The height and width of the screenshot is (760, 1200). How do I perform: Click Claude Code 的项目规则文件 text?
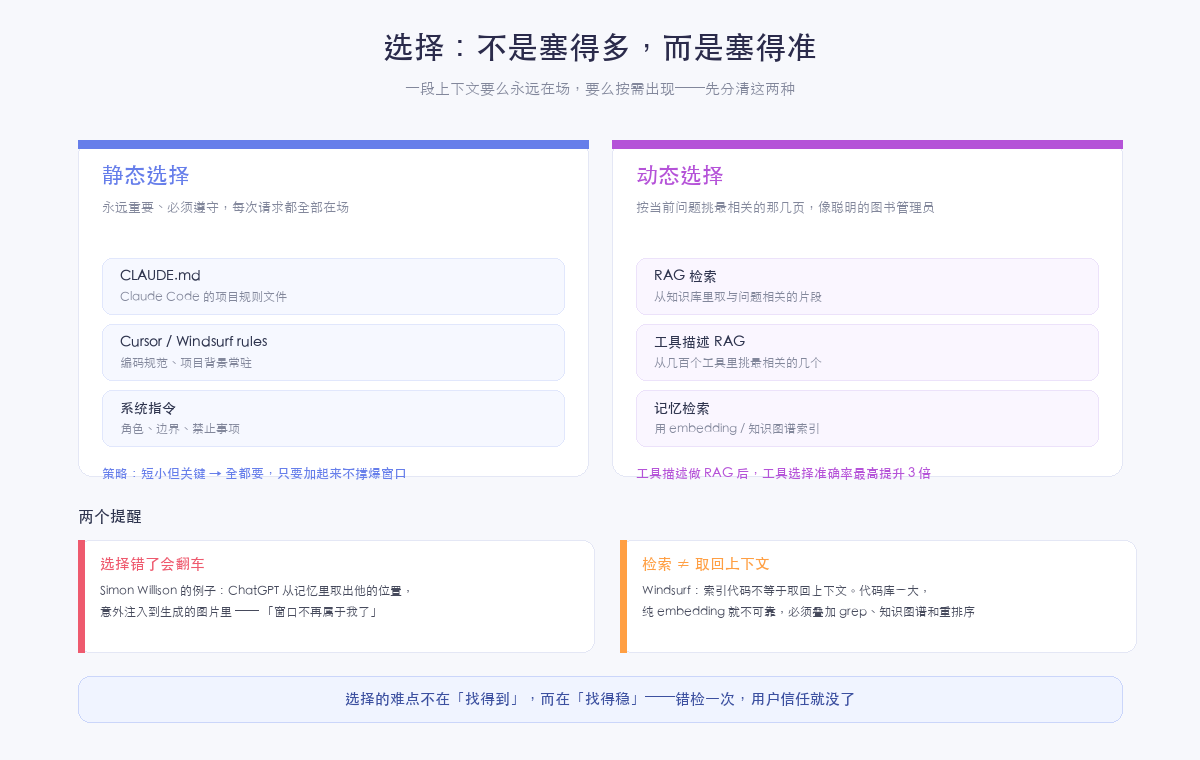pyautogui.click(x=203, y=297)
